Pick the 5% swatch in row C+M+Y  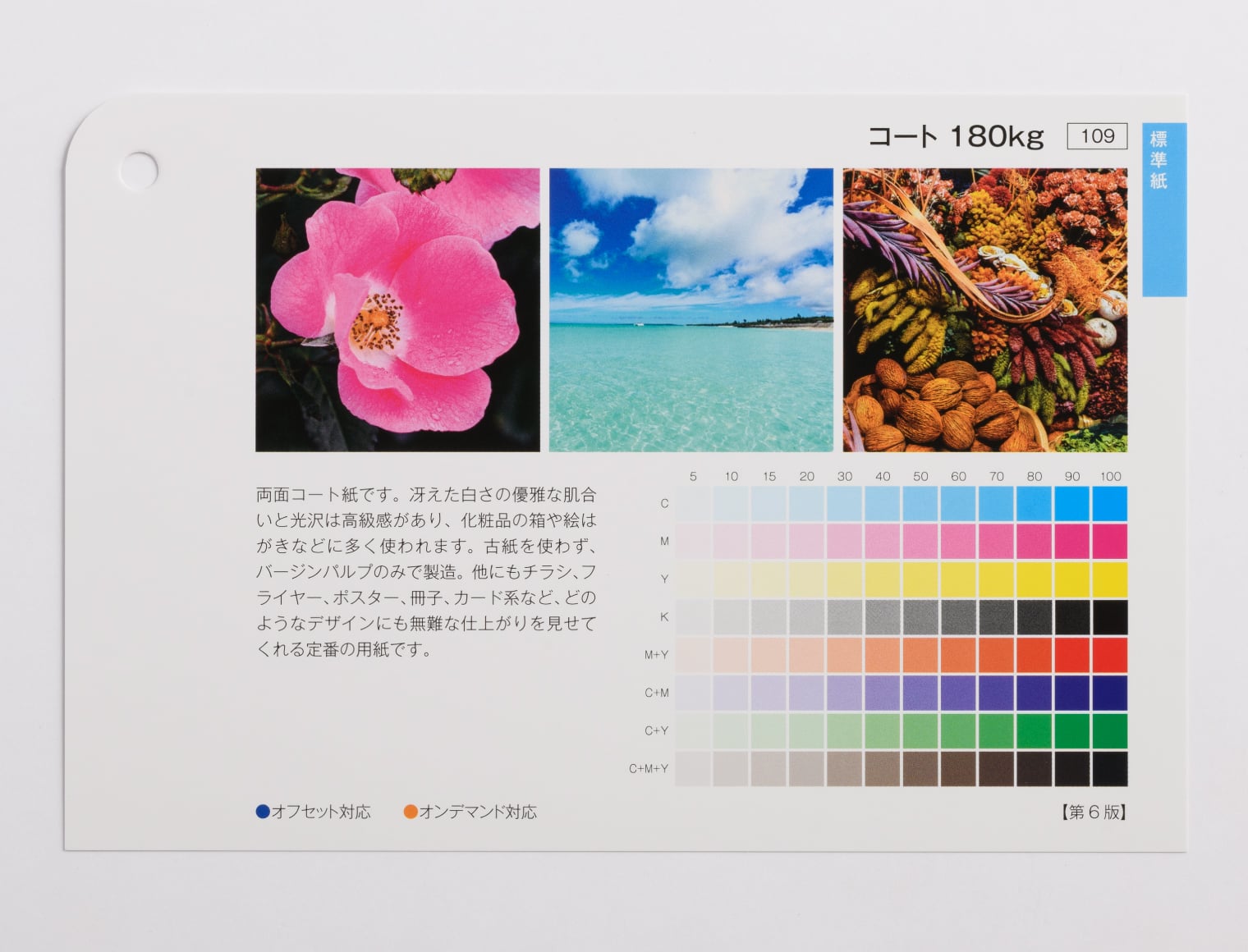[693, 769]
